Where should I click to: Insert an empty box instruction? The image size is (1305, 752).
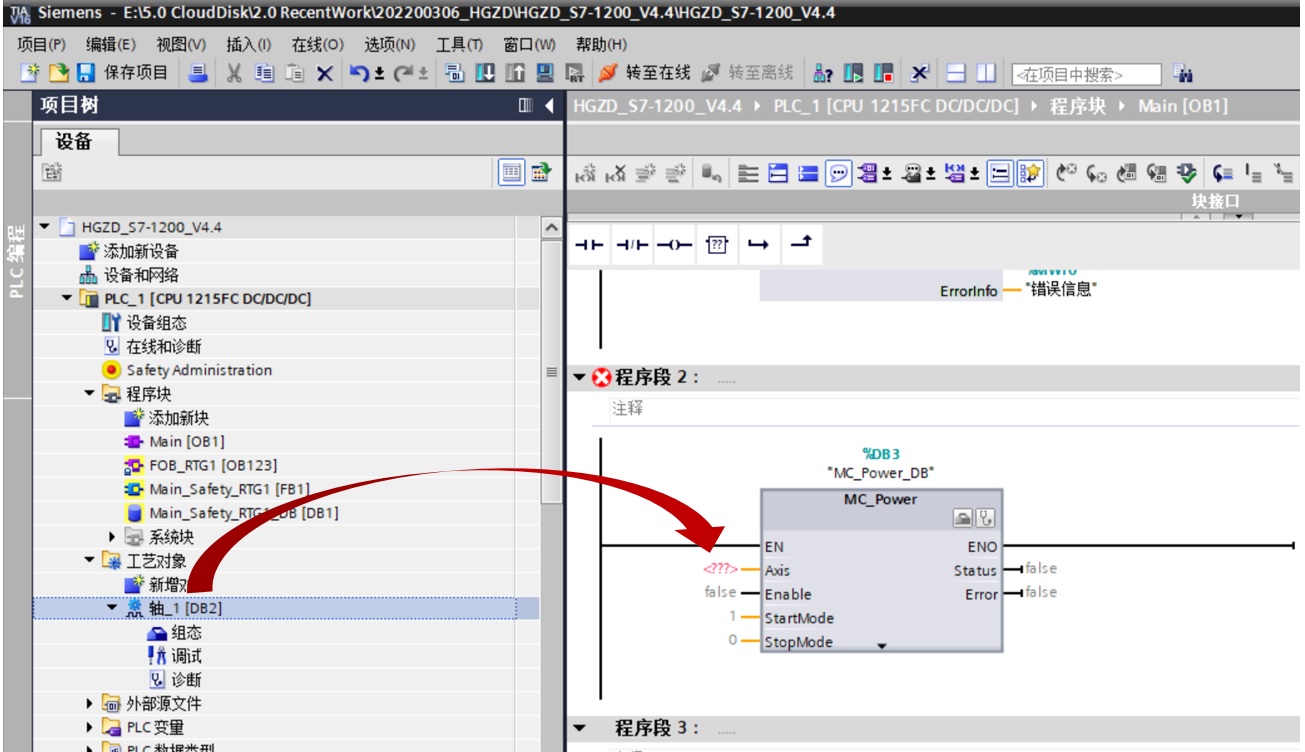(717, 245)
